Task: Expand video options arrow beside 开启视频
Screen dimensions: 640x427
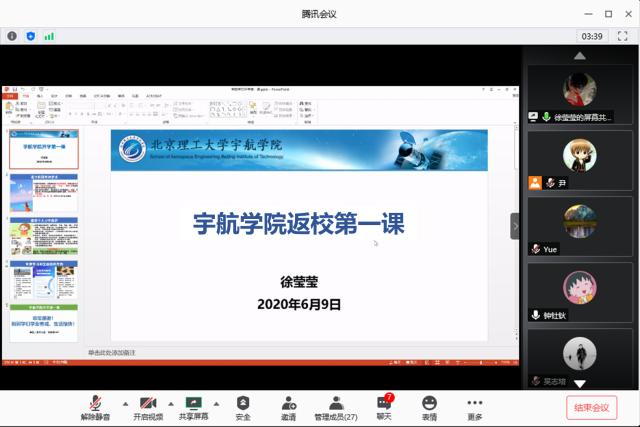Action: (x=171, y=402)
